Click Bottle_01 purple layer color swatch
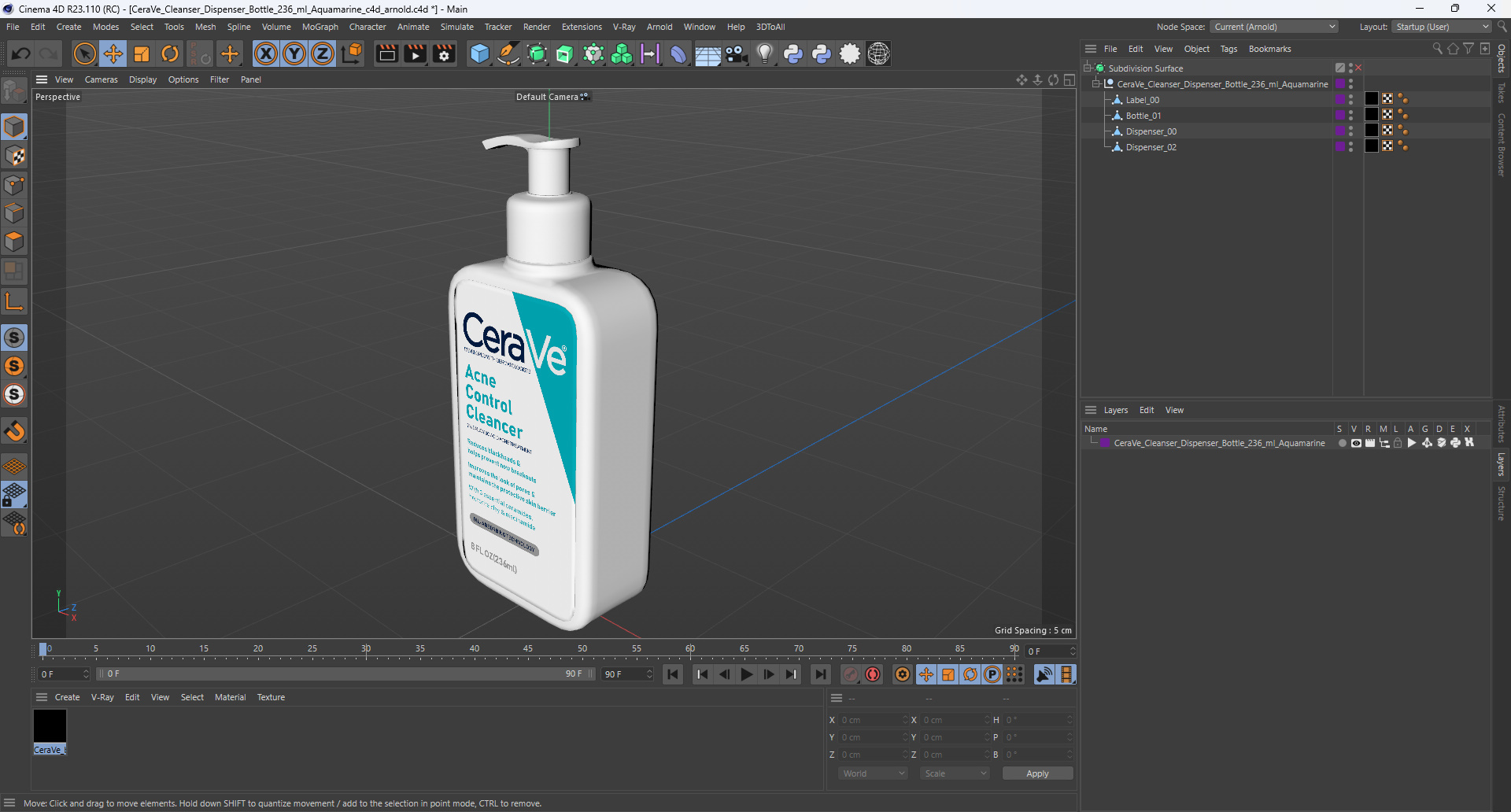The image size is (1511, 812). pyautogui.click(x=1340, y=115)
